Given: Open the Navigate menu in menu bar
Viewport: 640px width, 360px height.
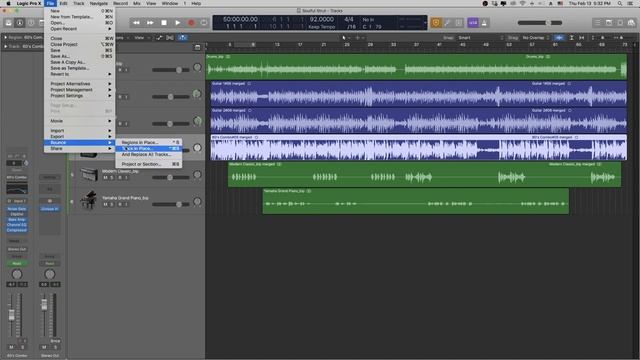Looking at the screenshot, I should [x=99, y=3].
